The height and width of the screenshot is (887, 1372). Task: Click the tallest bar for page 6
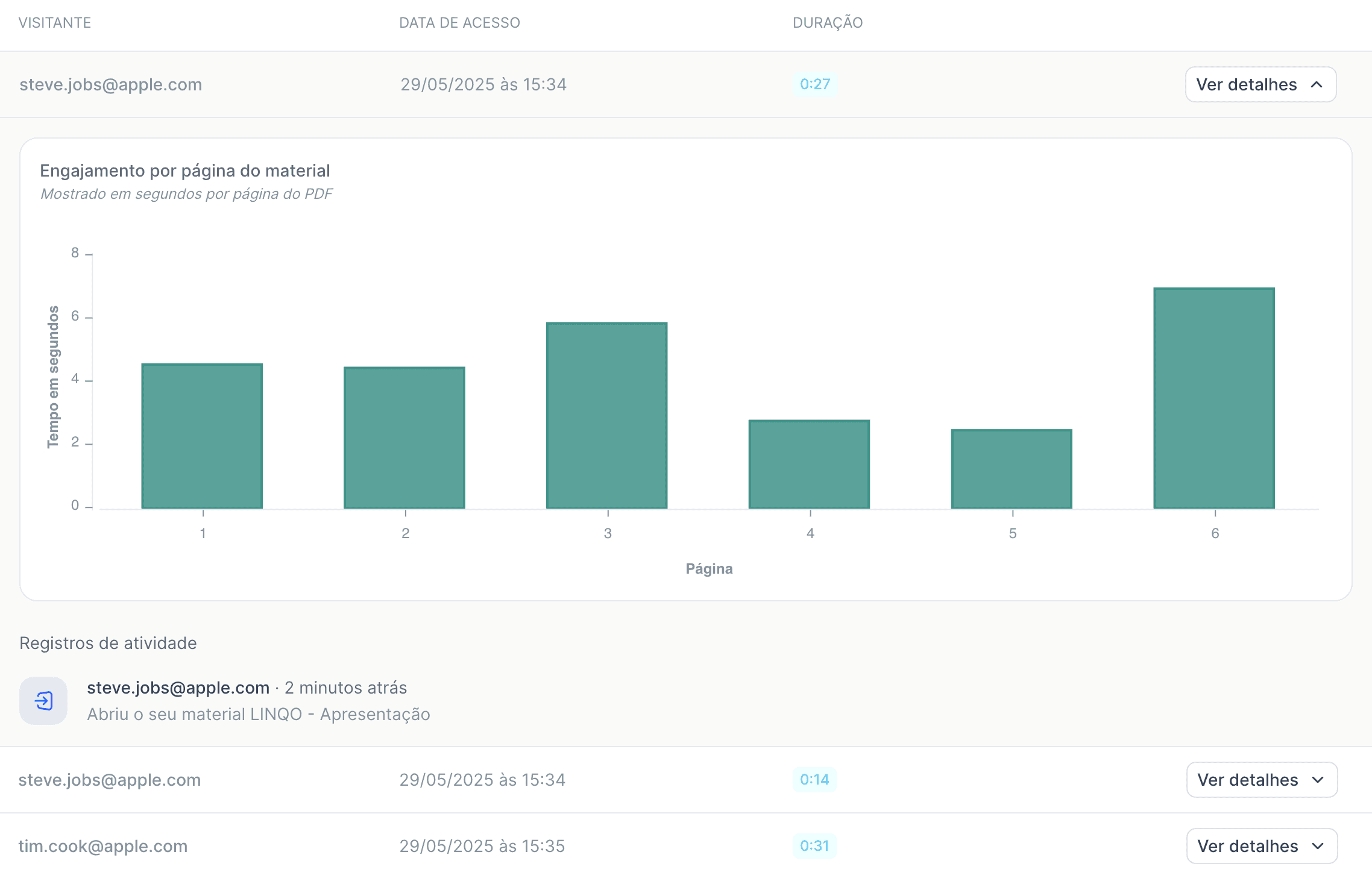point(1214,398)
